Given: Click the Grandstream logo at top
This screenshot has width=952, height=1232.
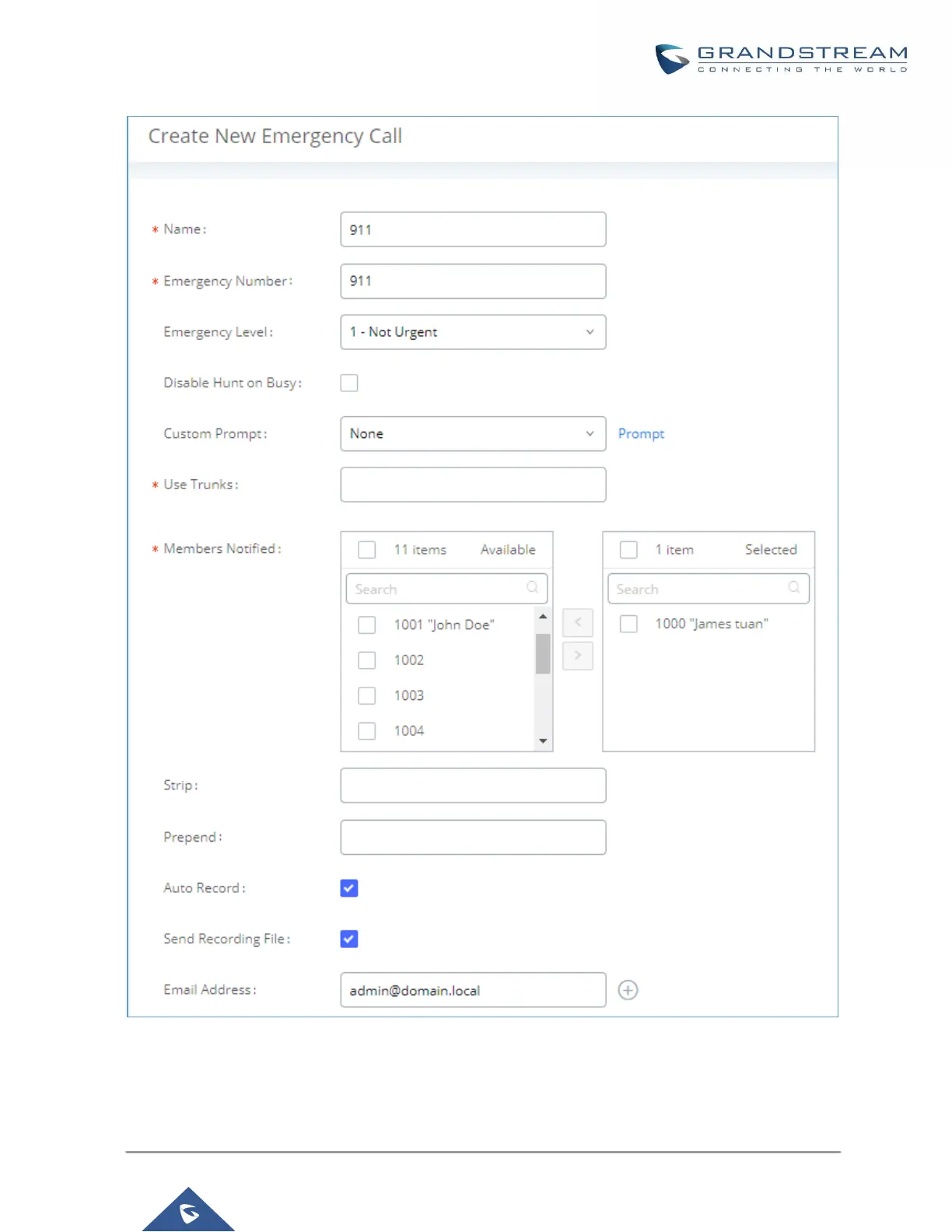Looking at the screenshot, I should pyautogui.click(x=781, y=59).
